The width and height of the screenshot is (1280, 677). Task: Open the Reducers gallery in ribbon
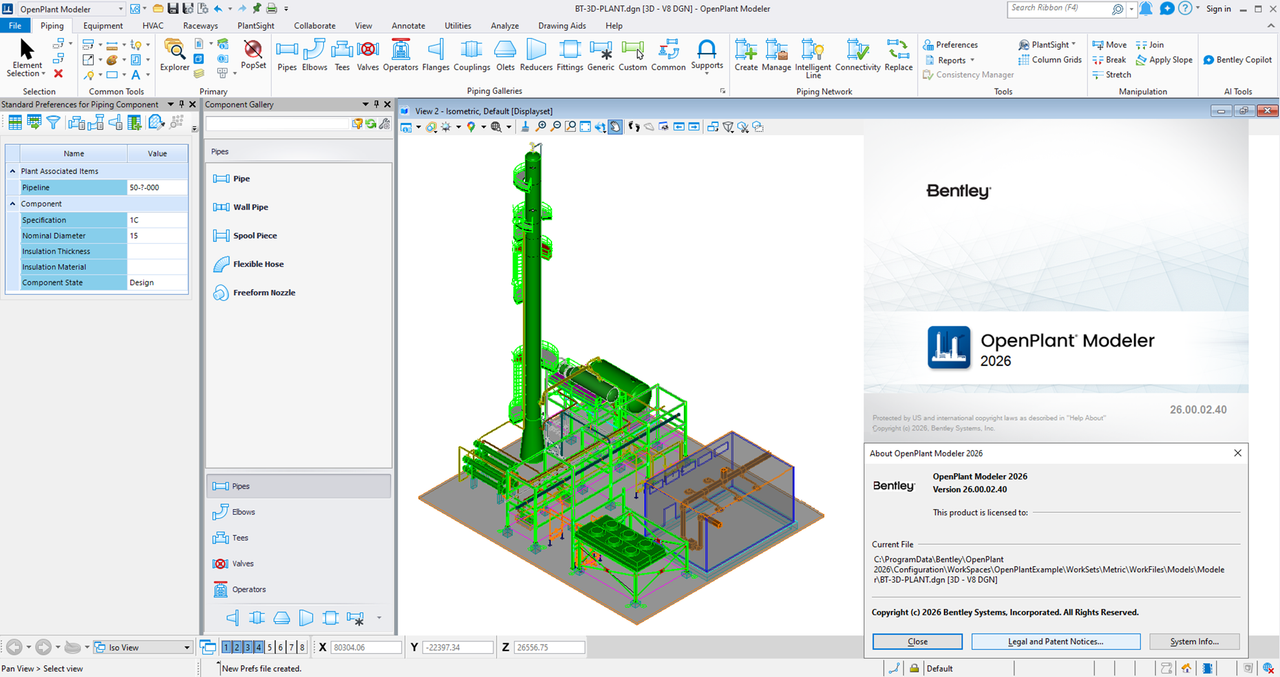click(x=537, y=55)
